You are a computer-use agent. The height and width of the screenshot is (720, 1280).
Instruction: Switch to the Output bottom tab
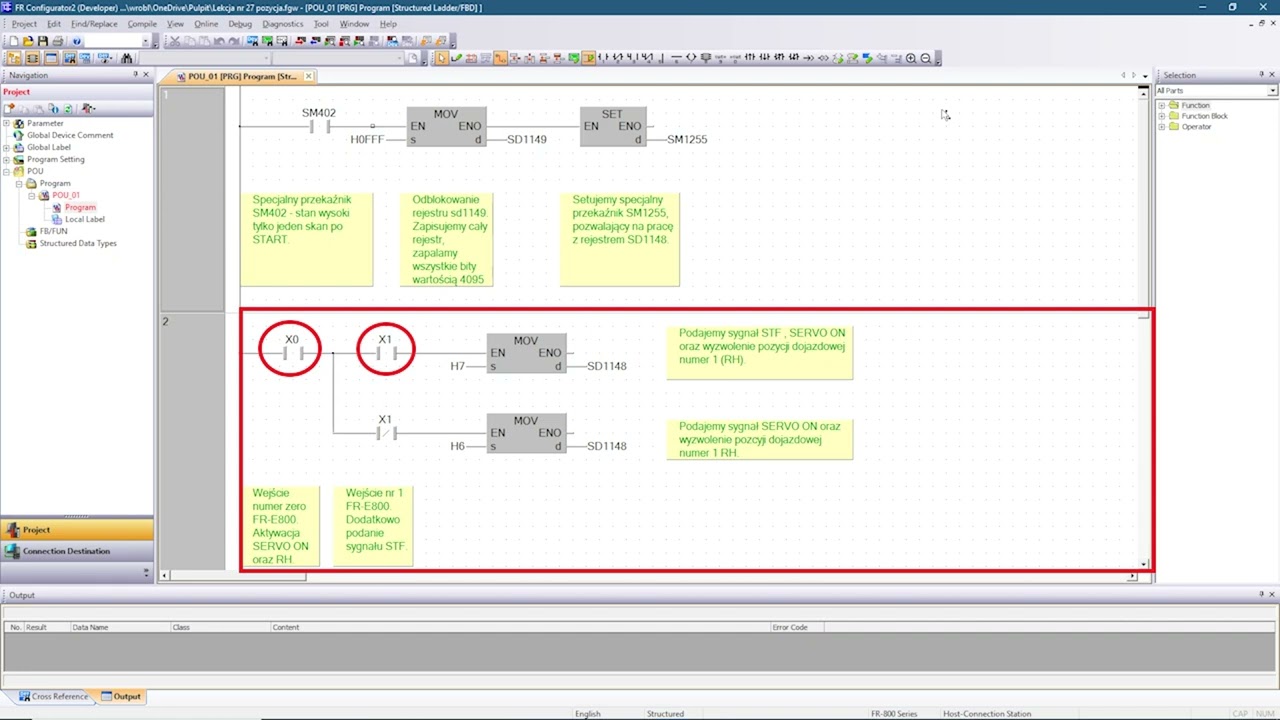tap(121, 696)
